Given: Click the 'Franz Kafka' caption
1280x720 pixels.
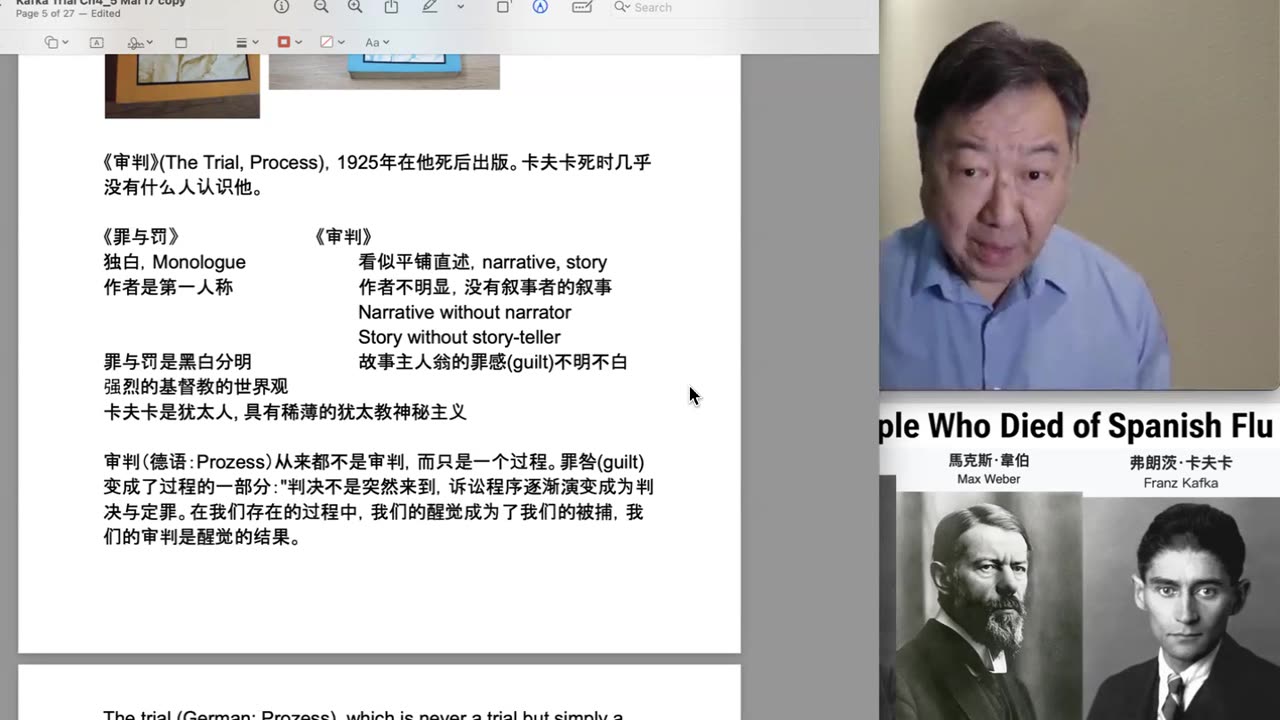Looking at the screenshot, I should point(1181,483).
